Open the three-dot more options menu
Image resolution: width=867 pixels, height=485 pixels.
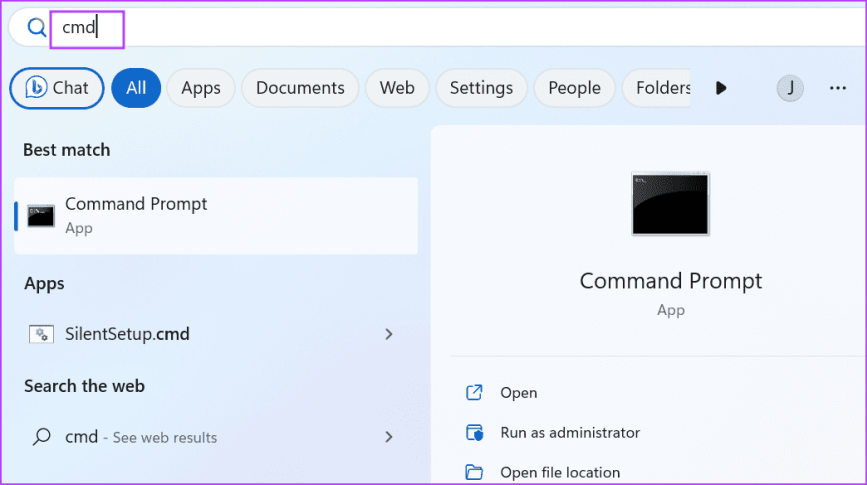[x=838, y=88]
